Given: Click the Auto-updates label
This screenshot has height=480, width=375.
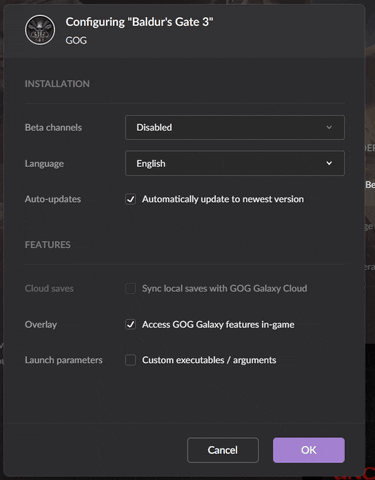Looking at the screenshot, I should (53, 199).
